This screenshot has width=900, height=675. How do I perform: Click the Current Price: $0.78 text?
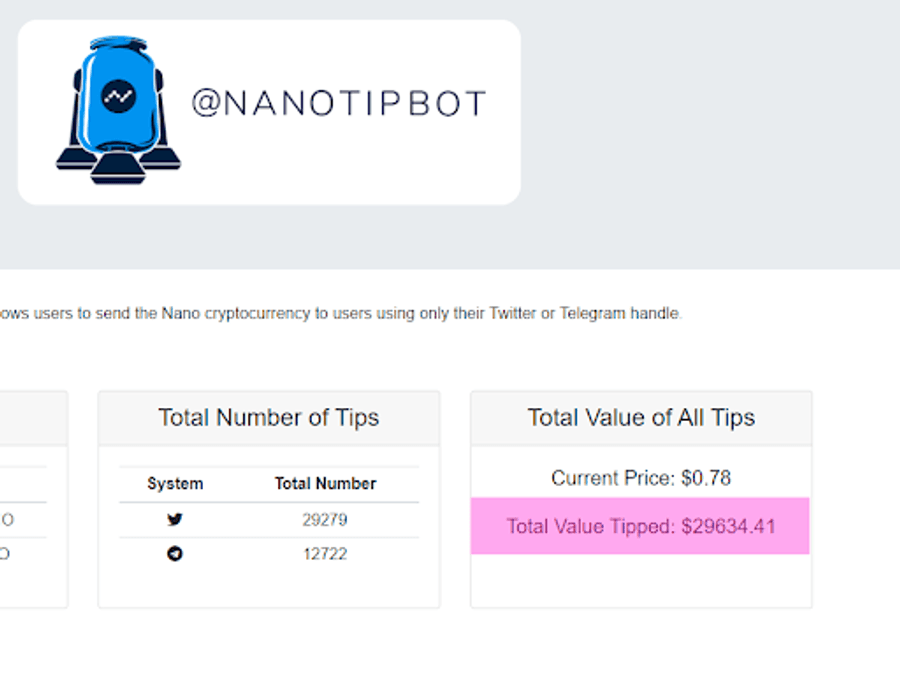click(x=641, y=478)
